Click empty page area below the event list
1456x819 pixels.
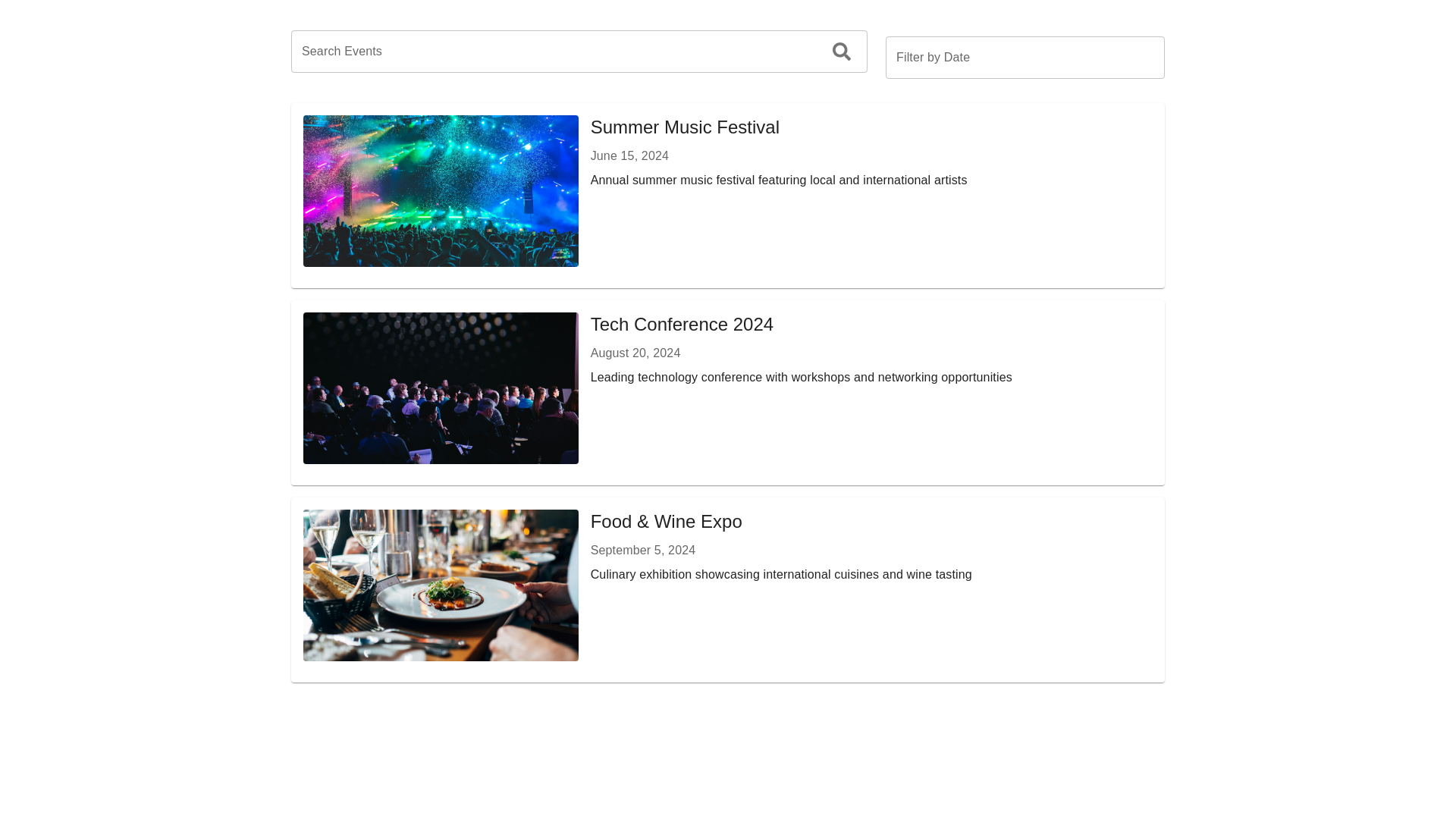click(x=728, y=751)
